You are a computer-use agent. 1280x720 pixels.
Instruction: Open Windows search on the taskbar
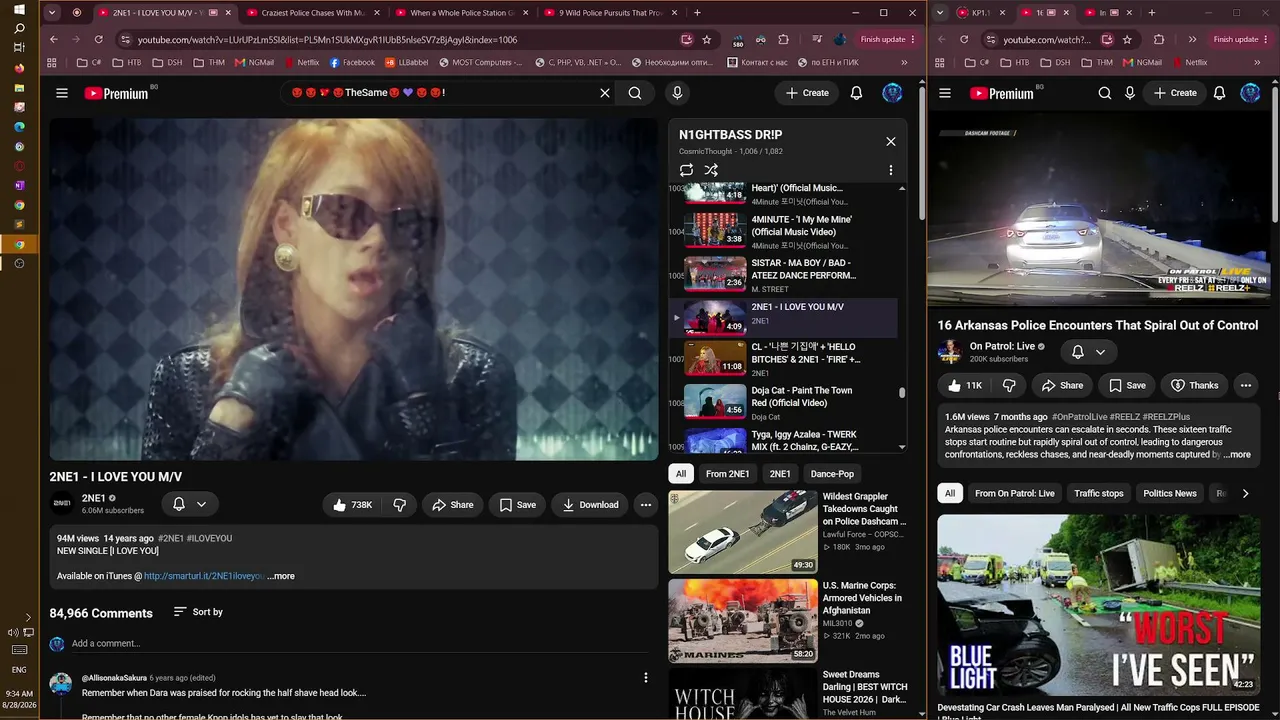(x=19, y=28)
